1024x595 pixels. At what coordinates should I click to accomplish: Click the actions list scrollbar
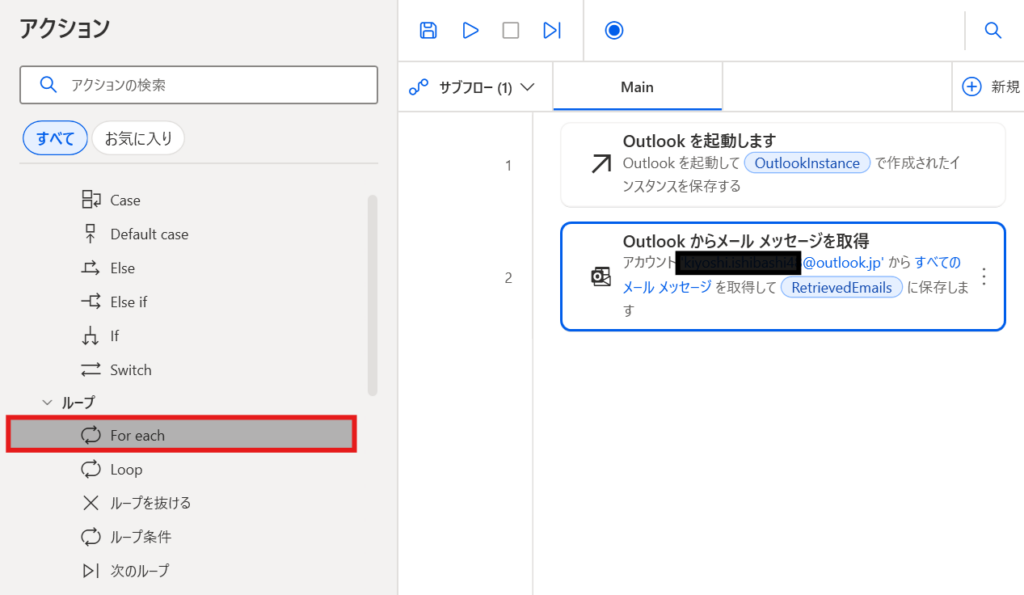tap(372, 295)
